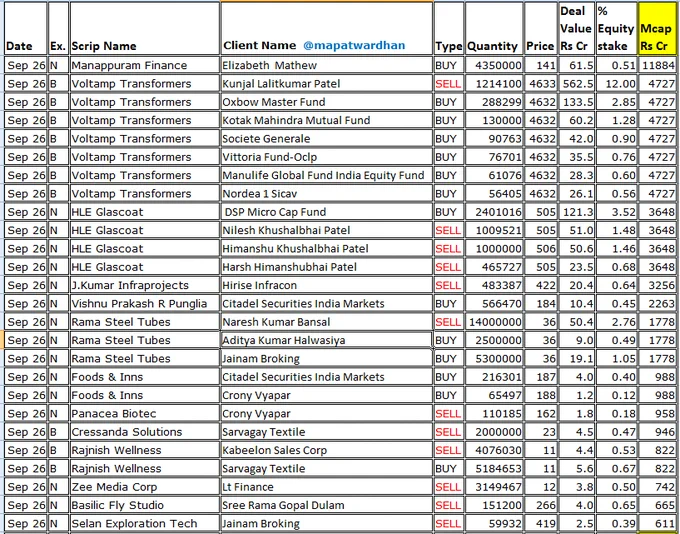Select price 4633 cell
The height and width of the screenshot is (534, 680).
(540, 84)
